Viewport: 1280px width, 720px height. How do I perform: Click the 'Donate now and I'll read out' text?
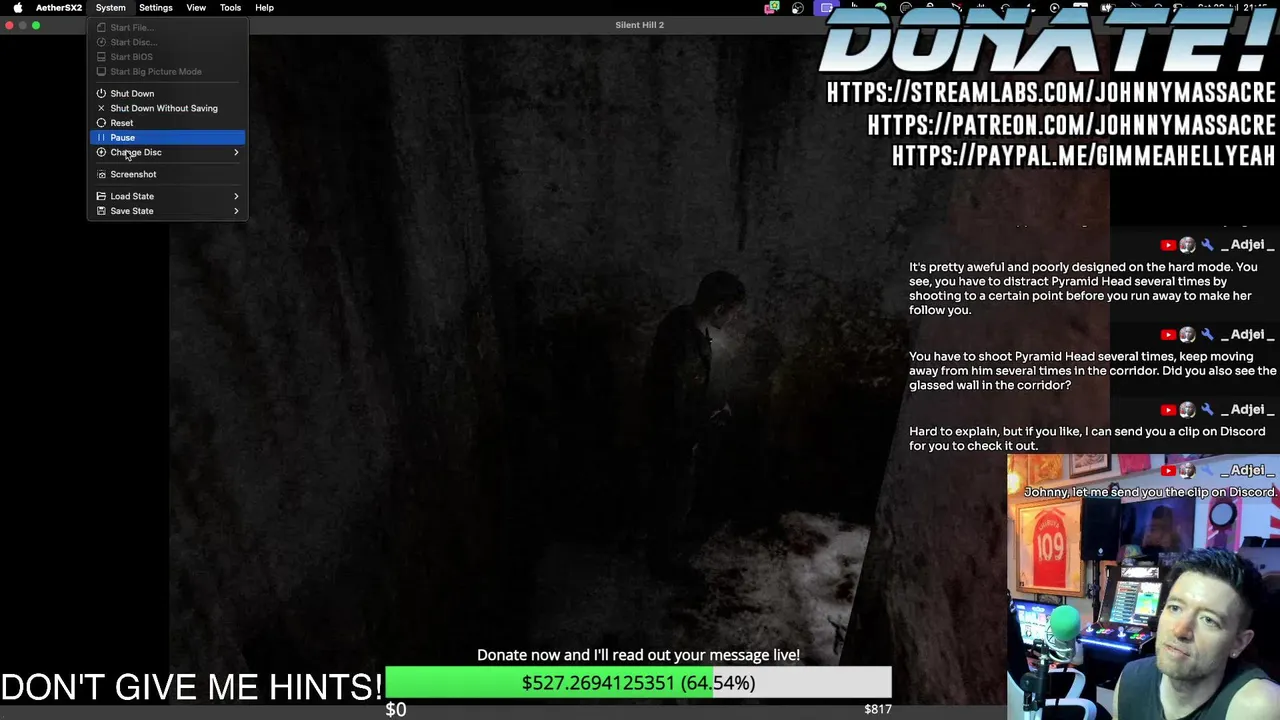coord(638,655)
